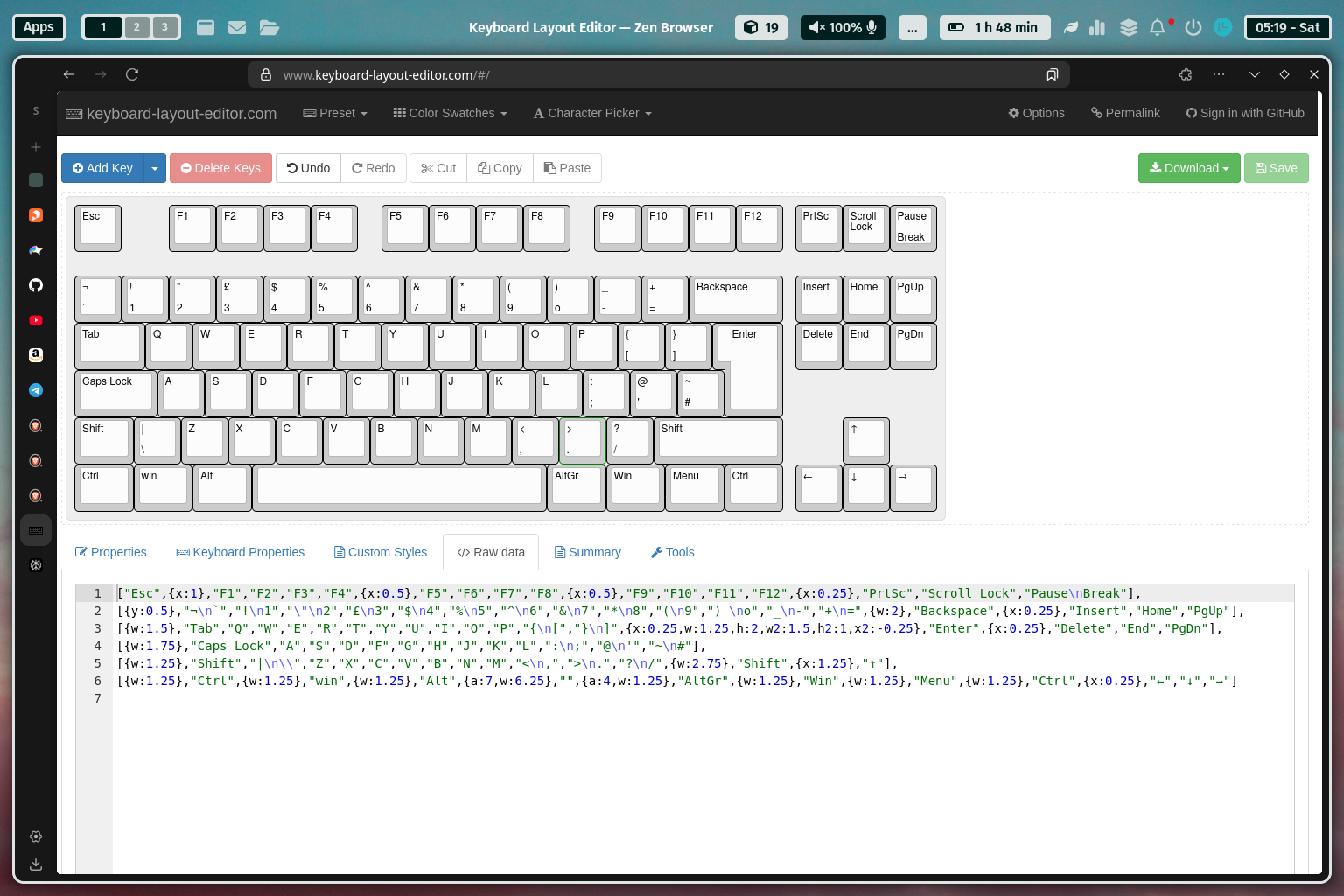Viewport: 1344px width, 896px height.
Task: Click the notification bell in system tray
Action: pos(1157,27)
